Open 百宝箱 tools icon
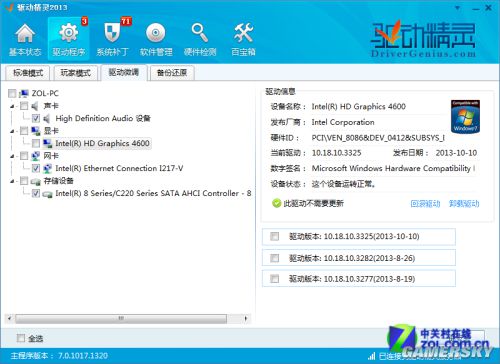The image size is (500, 364). pyautogui.click(x=243, y=33)
